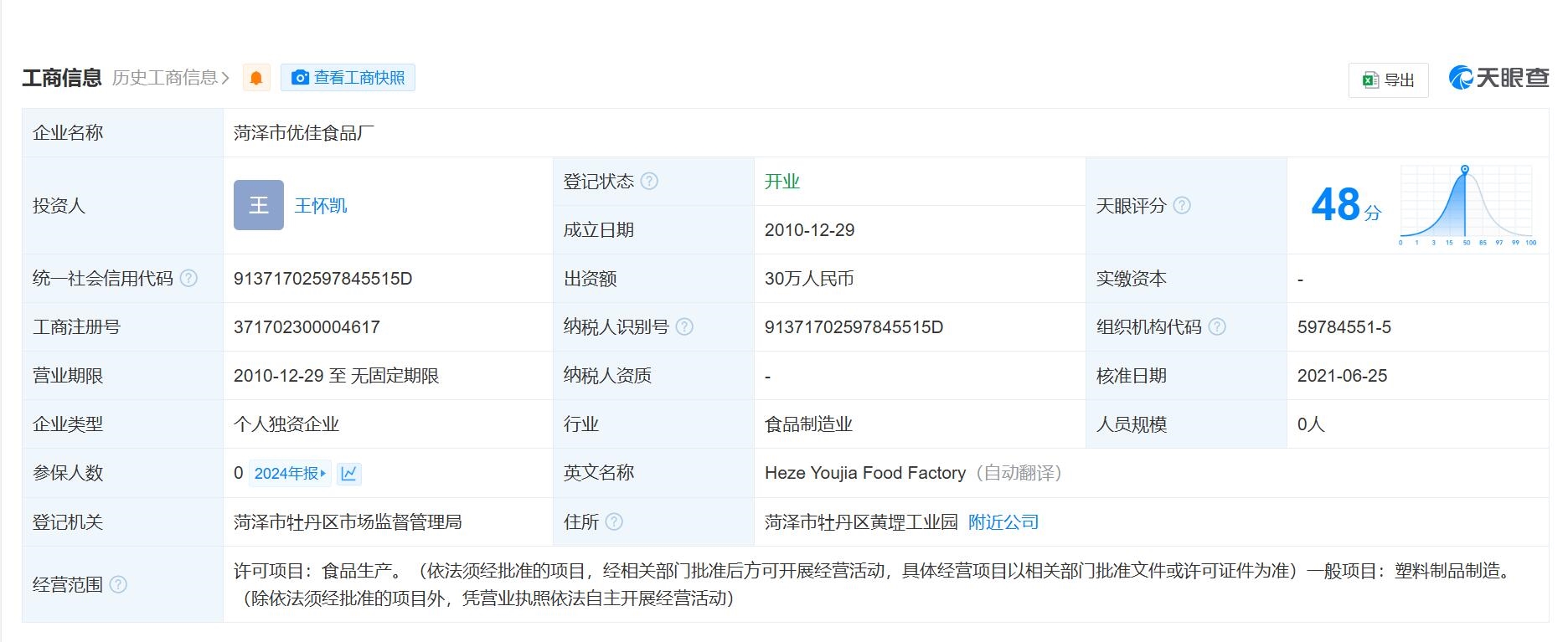The width and height of the screenshot is (1568, 642).
Task: Select company name 菏泽市优佳食品厂
Action: (304, 132)
